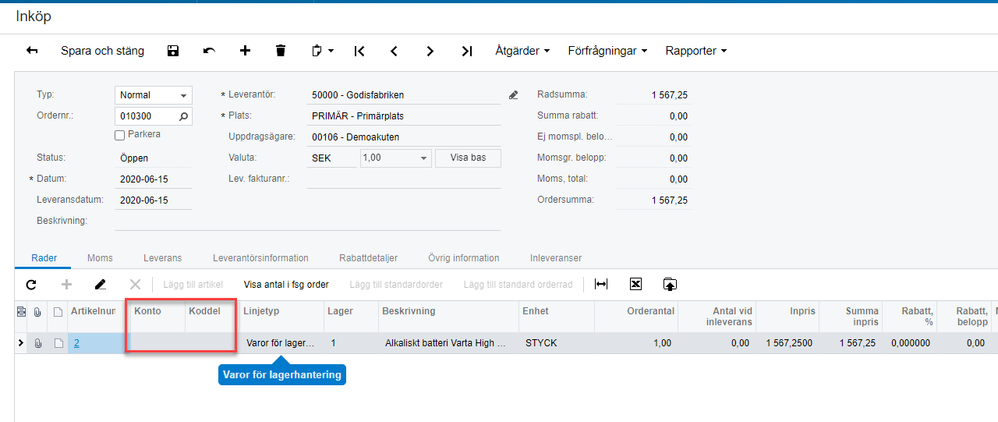The height and width of the screenshot is (422, 998).
Task: Edit the supplier with pencil icon
Action: tap(514, 95)
